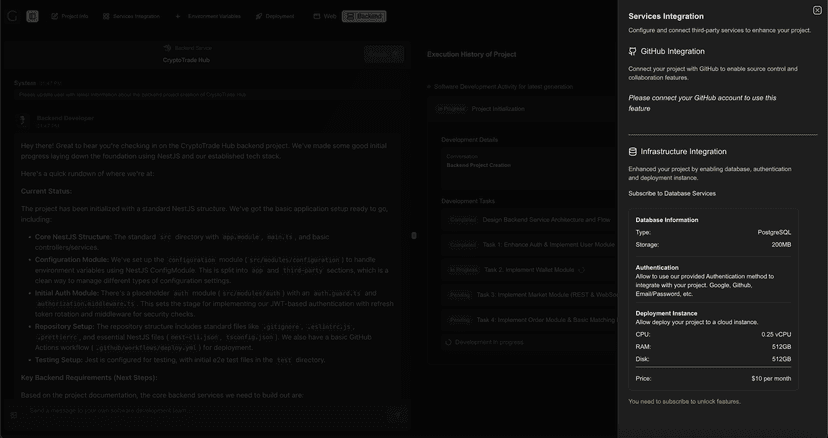This screenshot has height=438, width=828.
Task: Open the Environment Variables tab
Action: pos(214,16)
